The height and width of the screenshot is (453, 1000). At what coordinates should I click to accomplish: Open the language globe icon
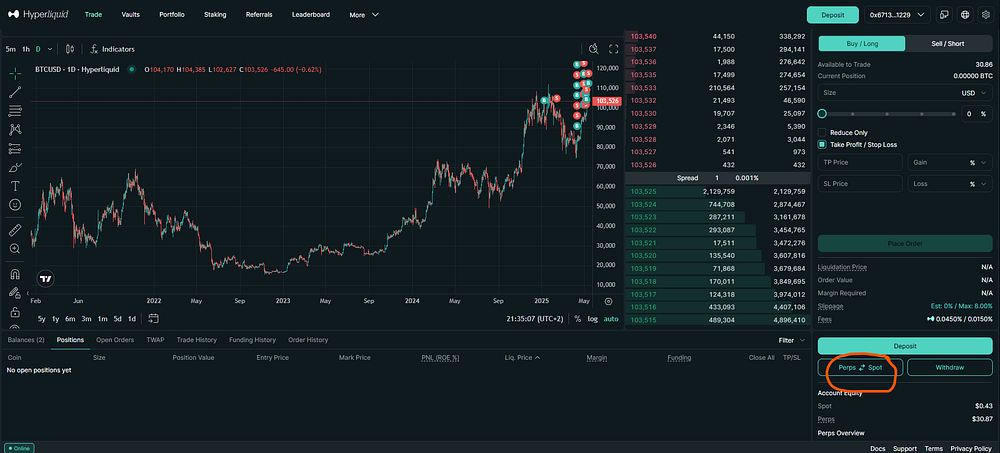click(x=965, y=15)
